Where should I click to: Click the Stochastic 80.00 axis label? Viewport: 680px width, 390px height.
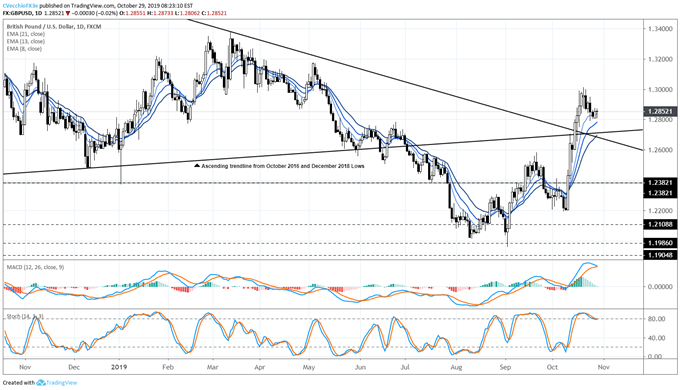tap(657, 319)
